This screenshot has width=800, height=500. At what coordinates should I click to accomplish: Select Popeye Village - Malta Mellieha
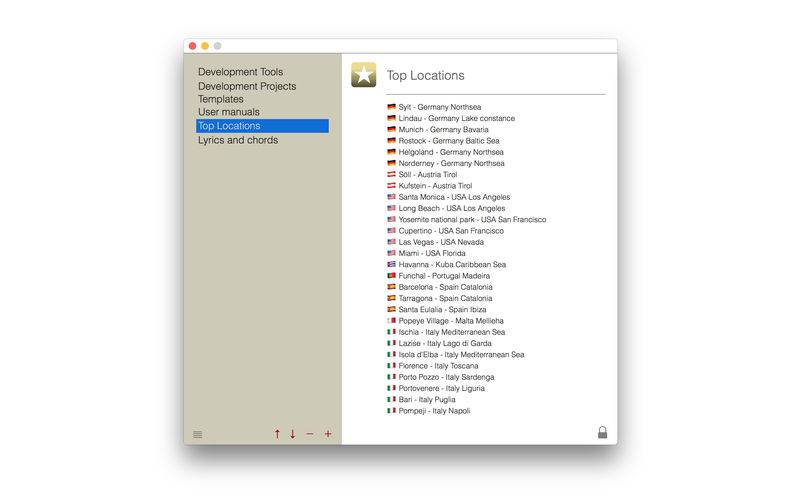click(x=451, y=320)
